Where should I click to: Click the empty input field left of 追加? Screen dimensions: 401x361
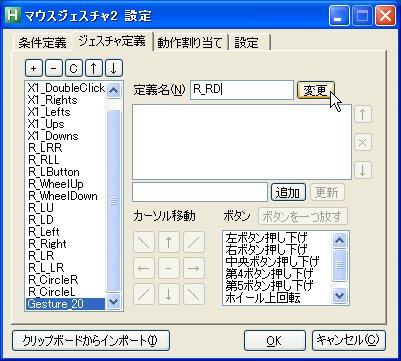pyautogui.click(x=200, y=192)
